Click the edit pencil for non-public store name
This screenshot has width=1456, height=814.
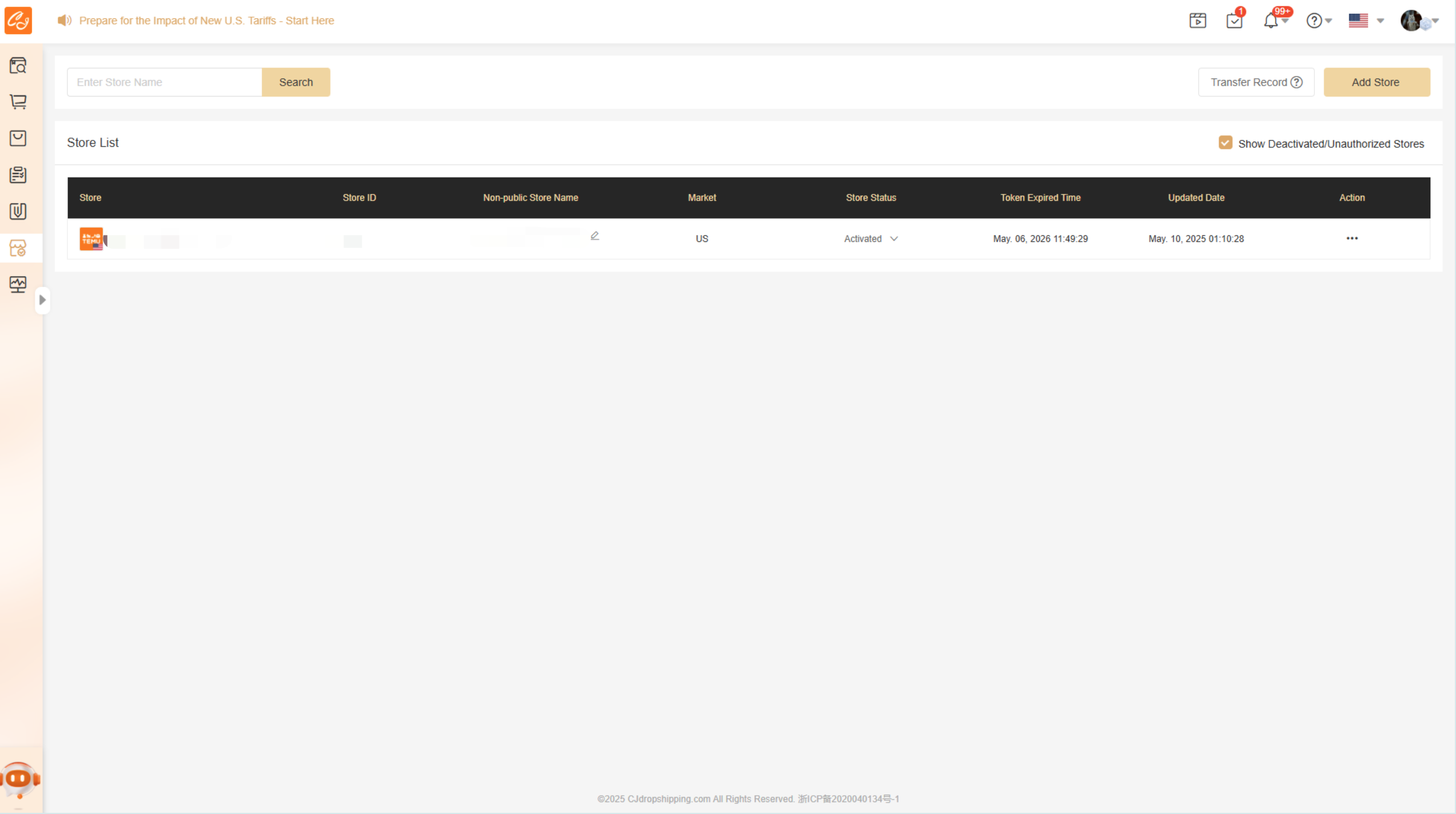pos(594,236)
